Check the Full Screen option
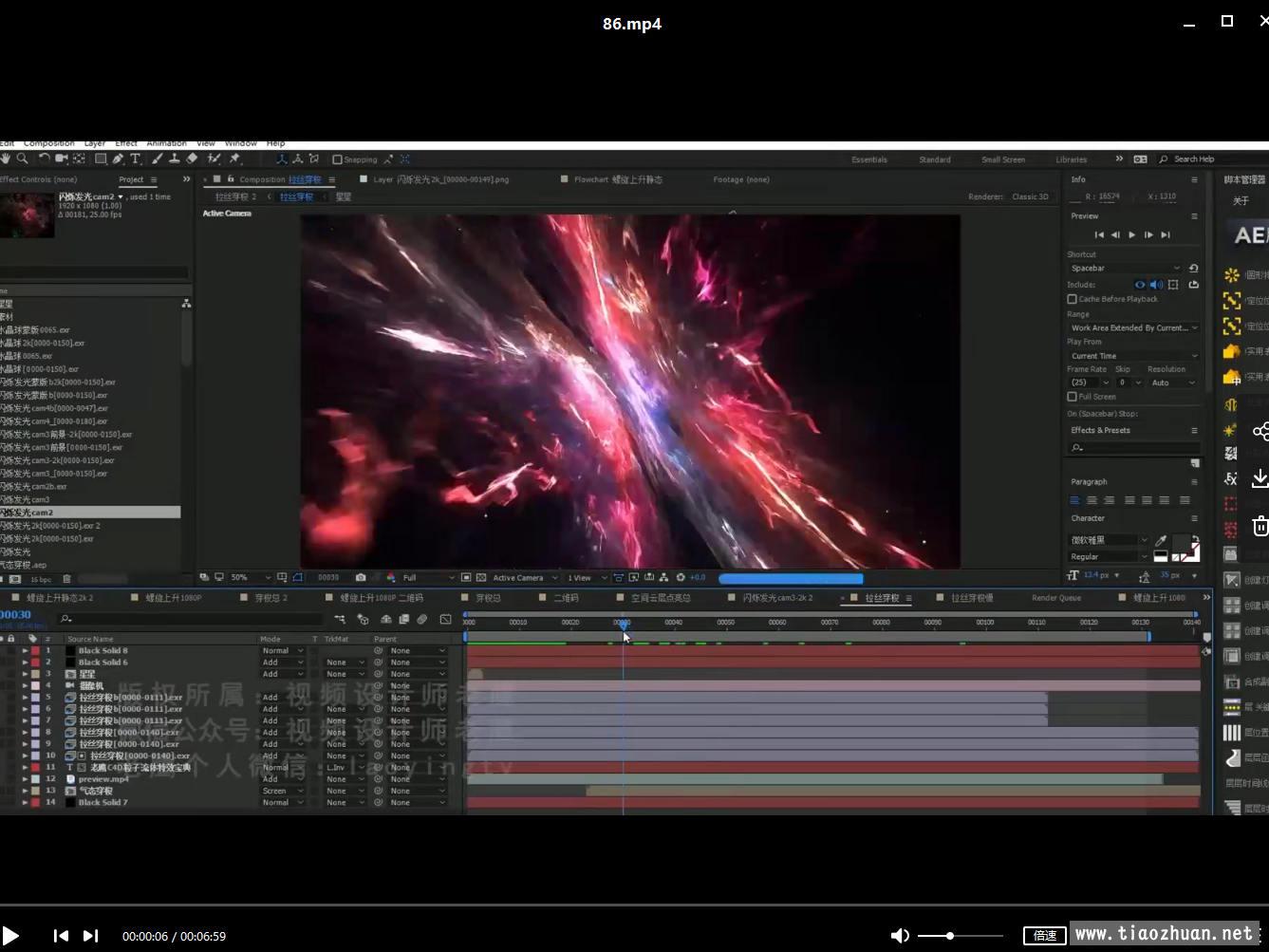Image resolution: width=1269 pixels, height=952 pixels. 1073,397
